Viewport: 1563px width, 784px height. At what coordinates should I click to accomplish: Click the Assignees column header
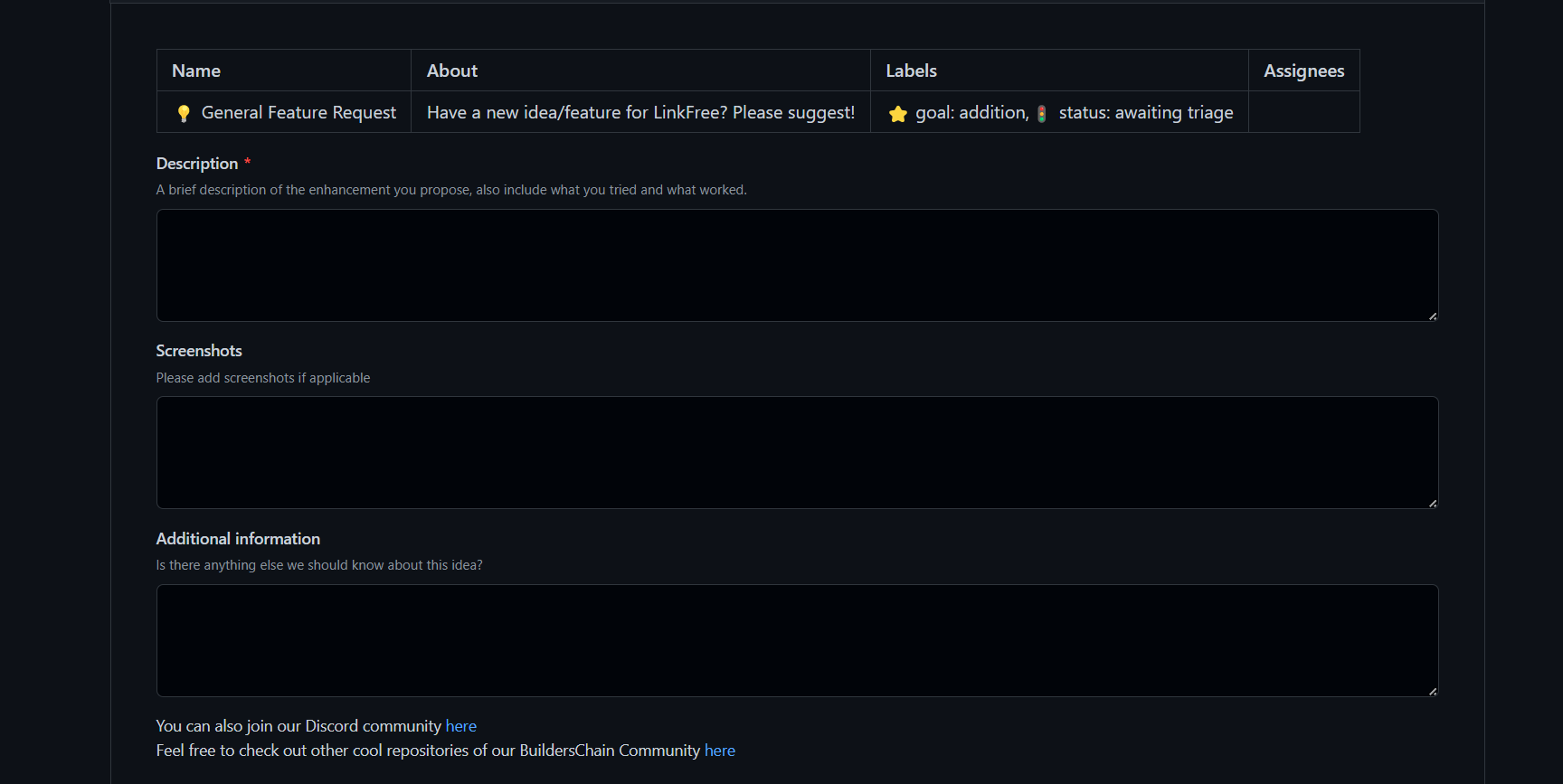click(x=1303, y=71)
